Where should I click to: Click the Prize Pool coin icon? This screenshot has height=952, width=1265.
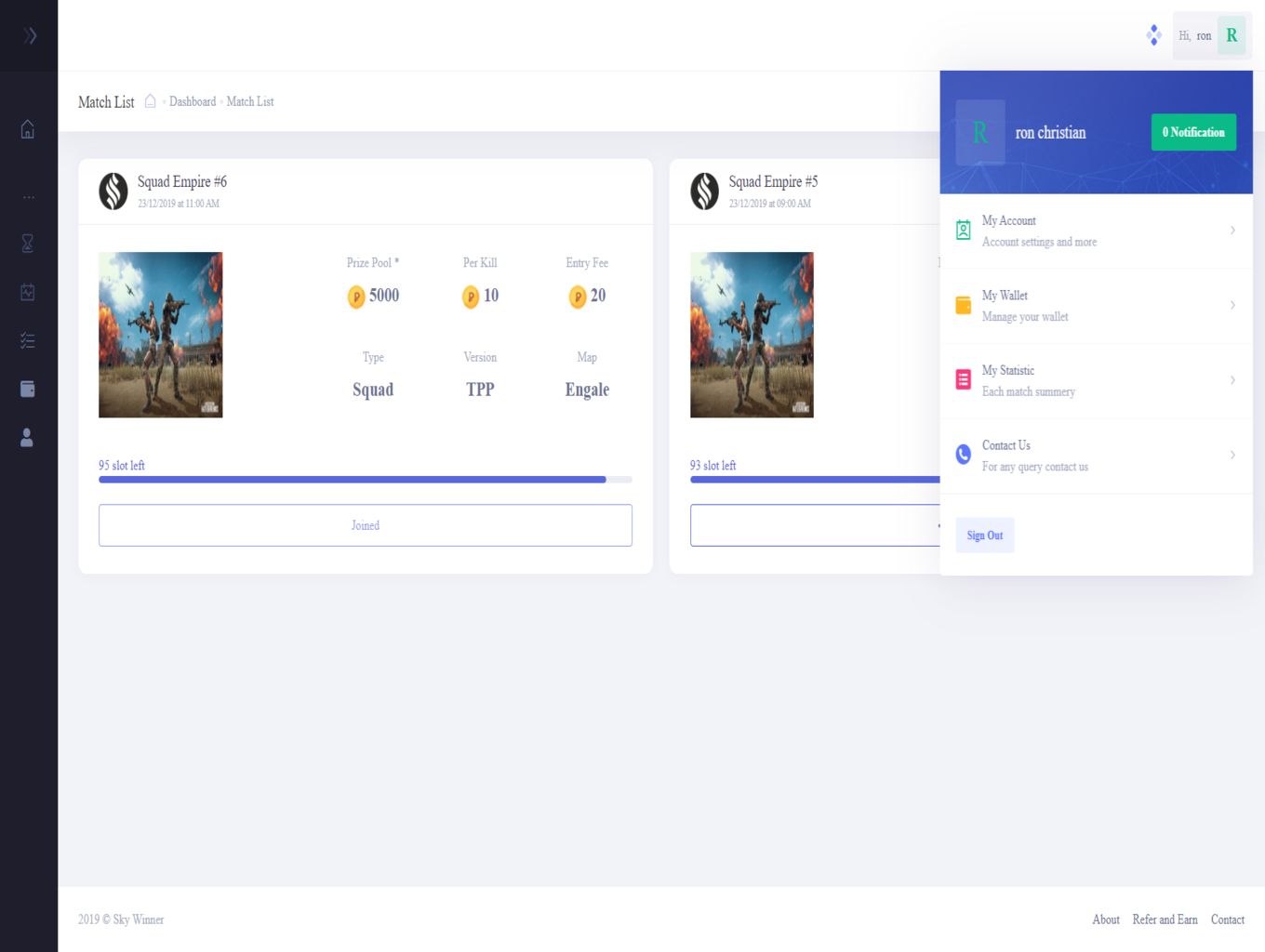(x=356, y=297)
